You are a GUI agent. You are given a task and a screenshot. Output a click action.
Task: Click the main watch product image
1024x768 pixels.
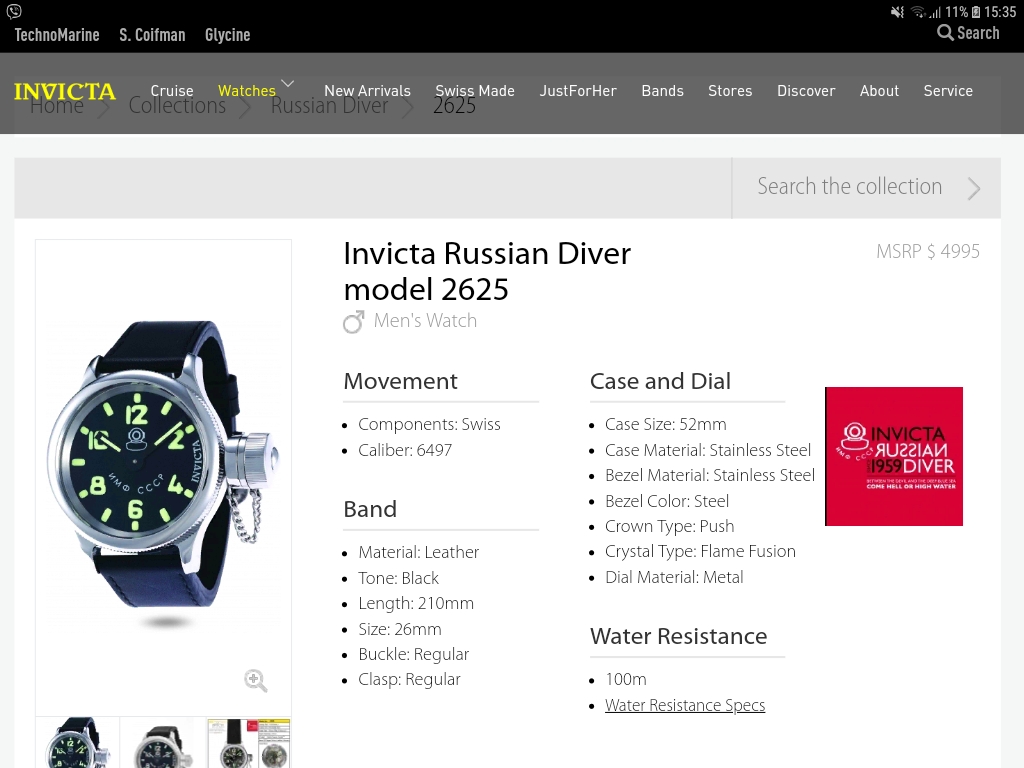[x=163, y=465]
